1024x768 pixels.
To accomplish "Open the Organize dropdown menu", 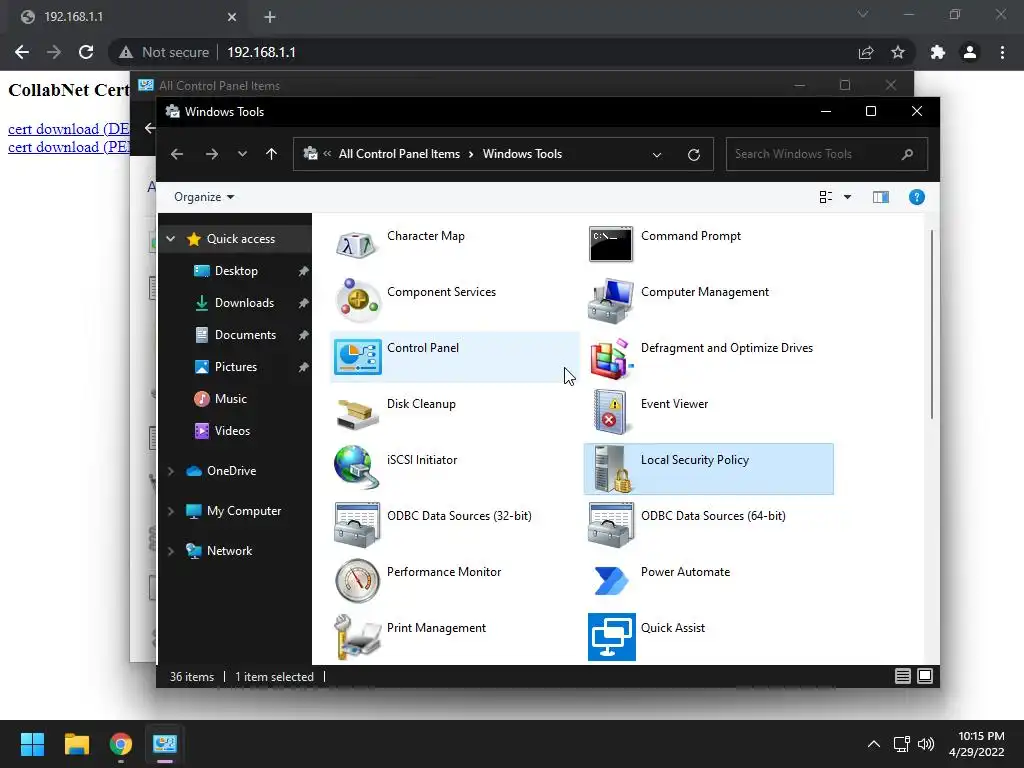I will pyautogui.click(x=204, y=197).
